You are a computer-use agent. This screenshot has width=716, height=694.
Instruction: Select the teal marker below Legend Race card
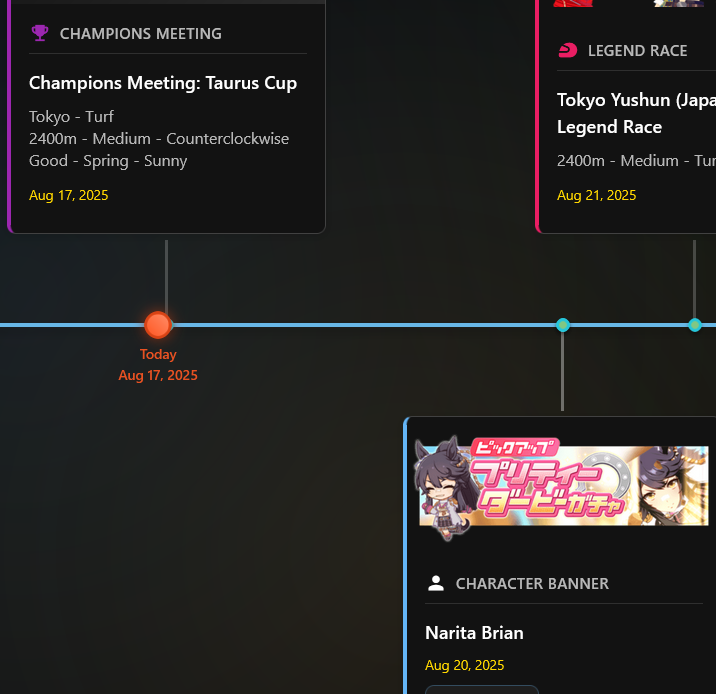tap(695, 325)
